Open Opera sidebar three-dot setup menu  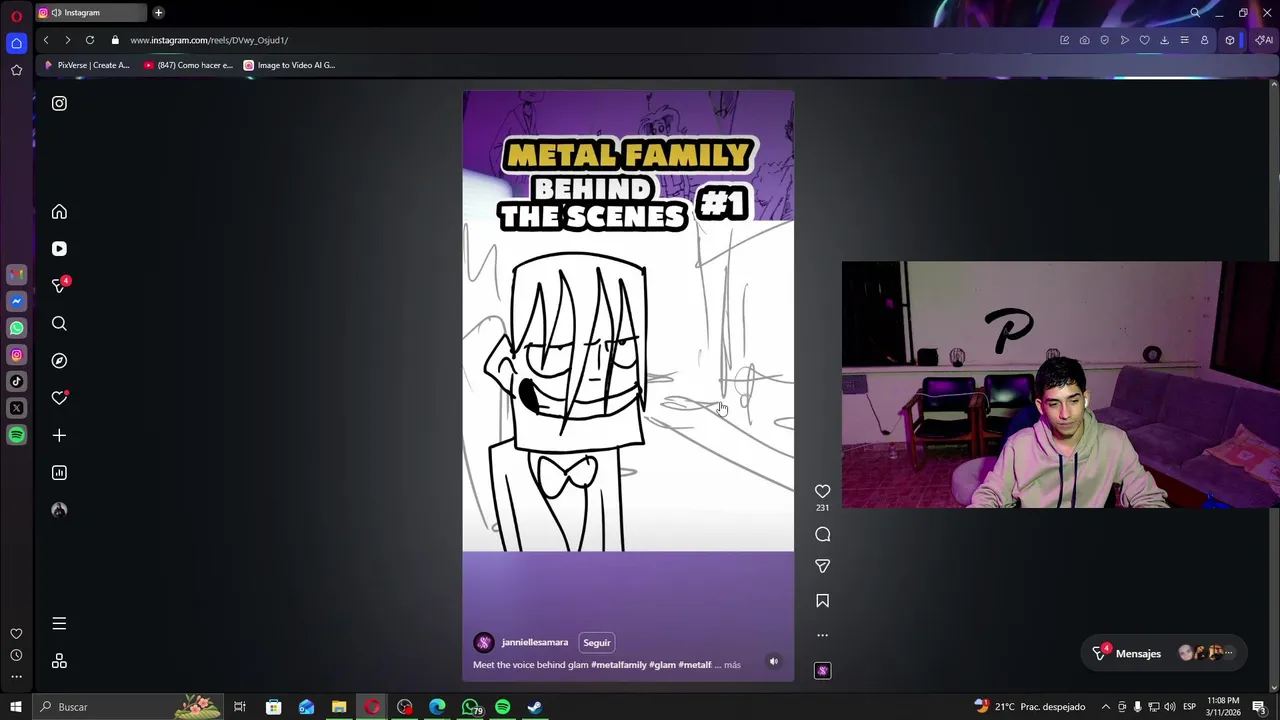click(16, 677)
